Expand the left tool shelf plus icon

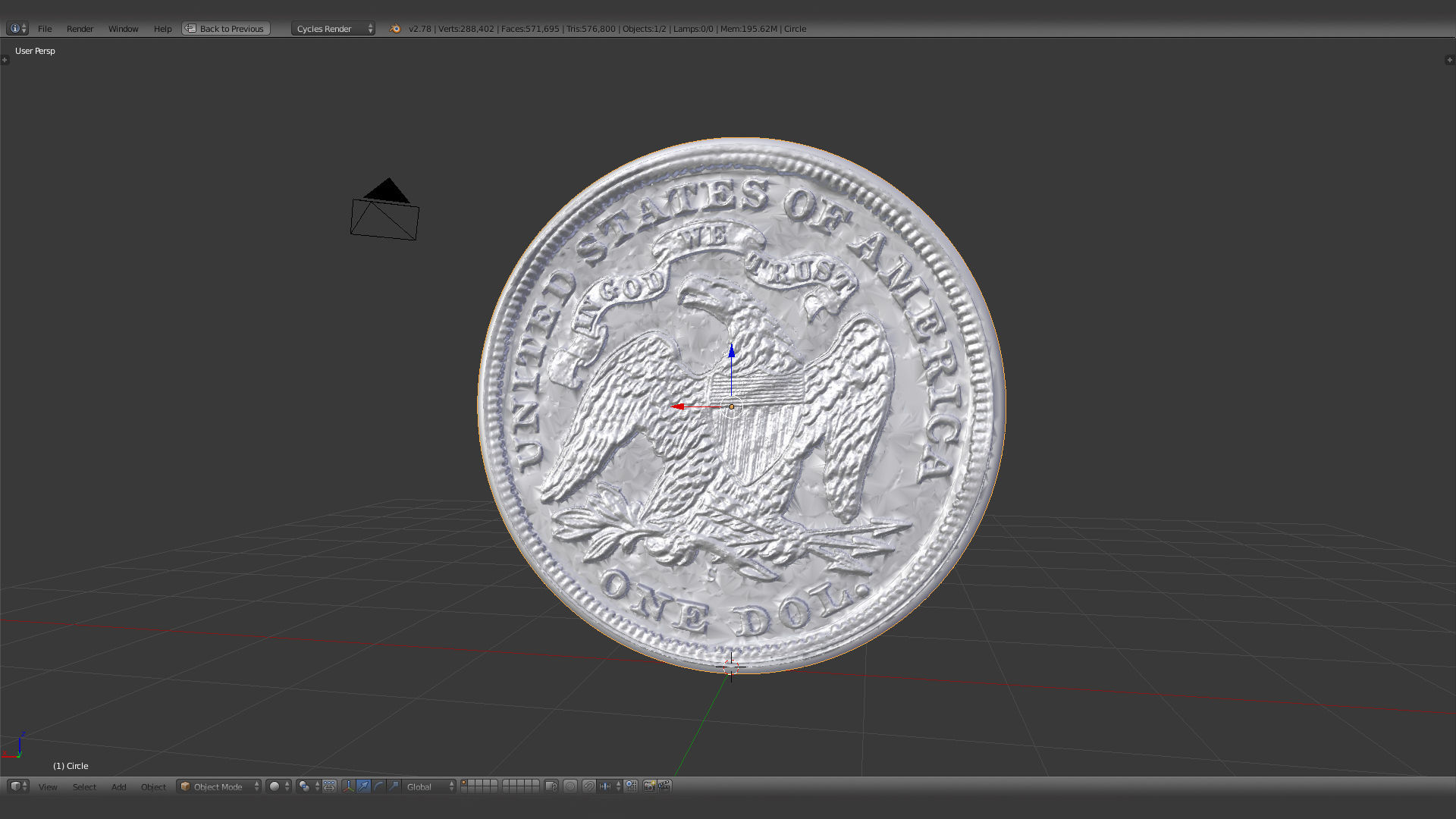[5, 60]
